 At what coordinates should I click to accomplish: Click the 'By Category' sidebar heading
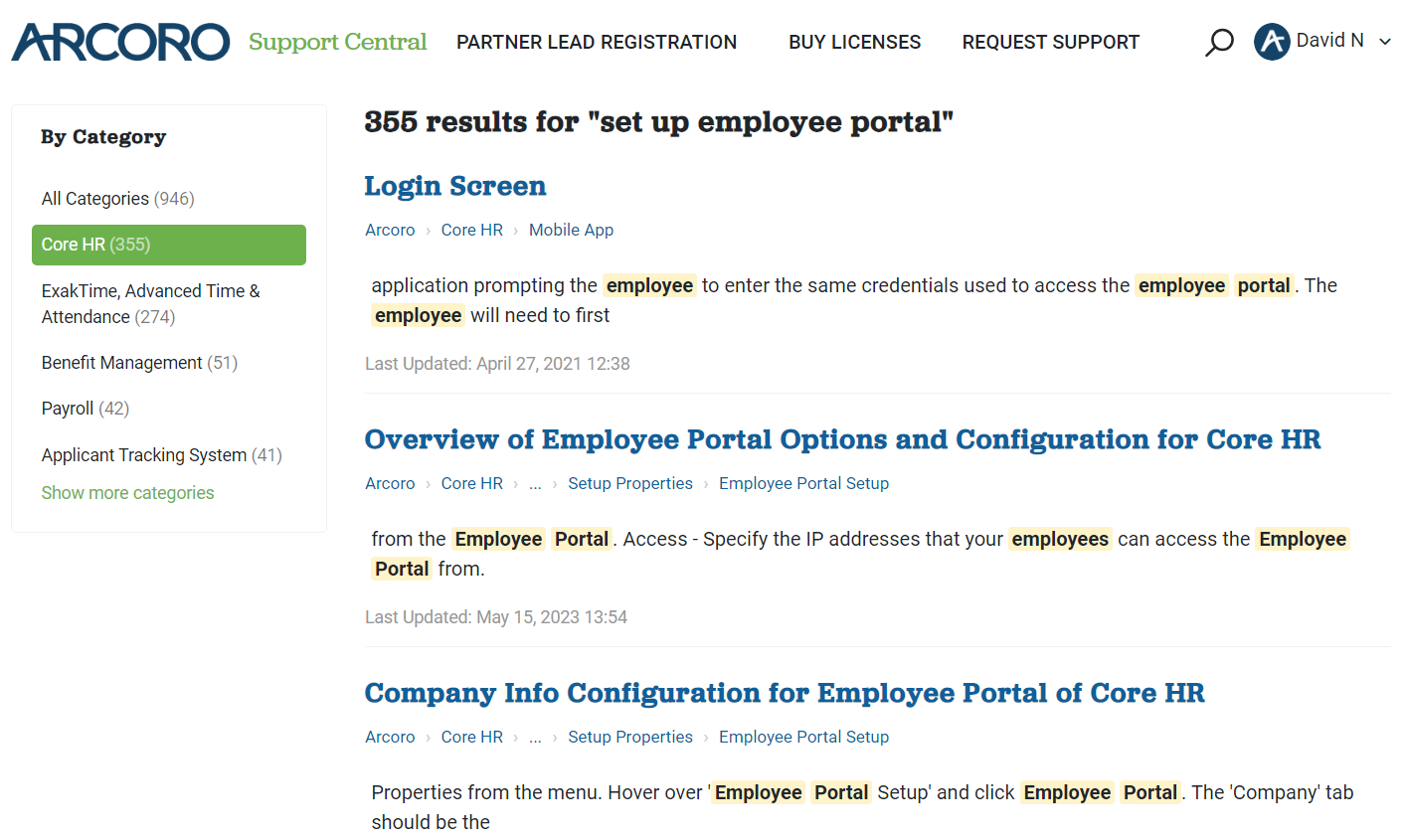103,137
